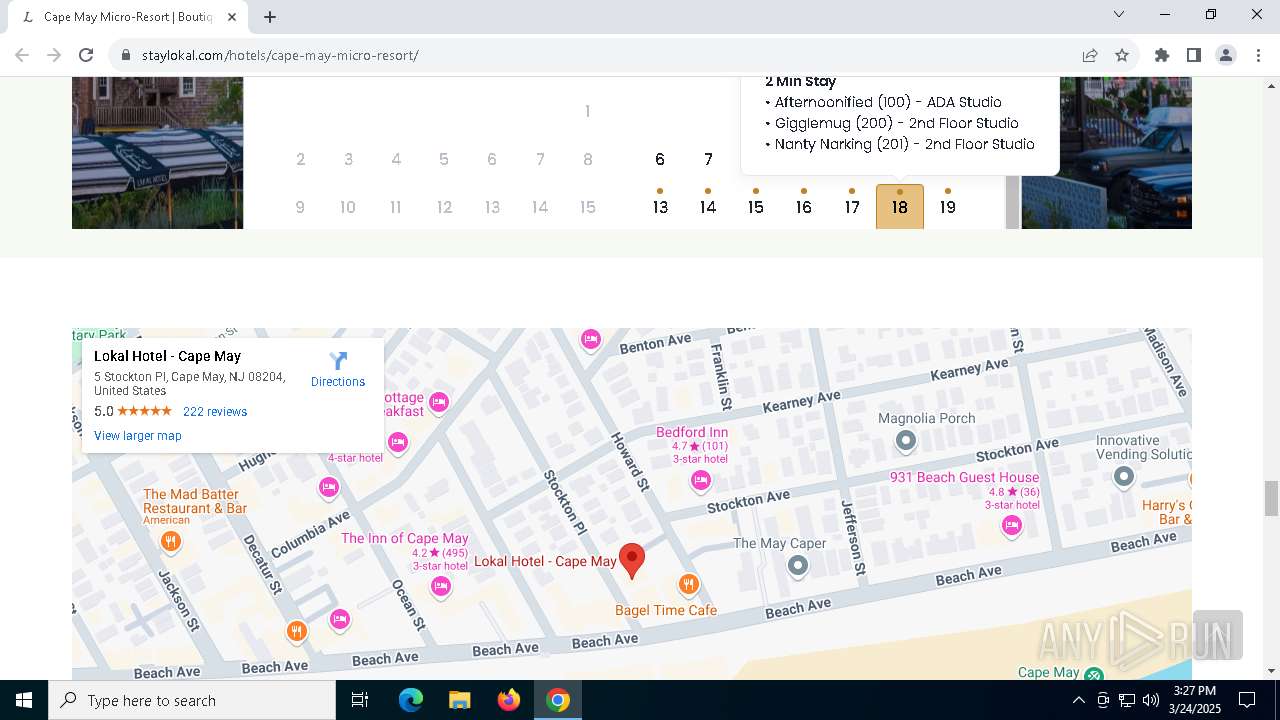Reload the page
Image resolution: width=1280 pixels, height=720 pixels.
coord(86,55)
